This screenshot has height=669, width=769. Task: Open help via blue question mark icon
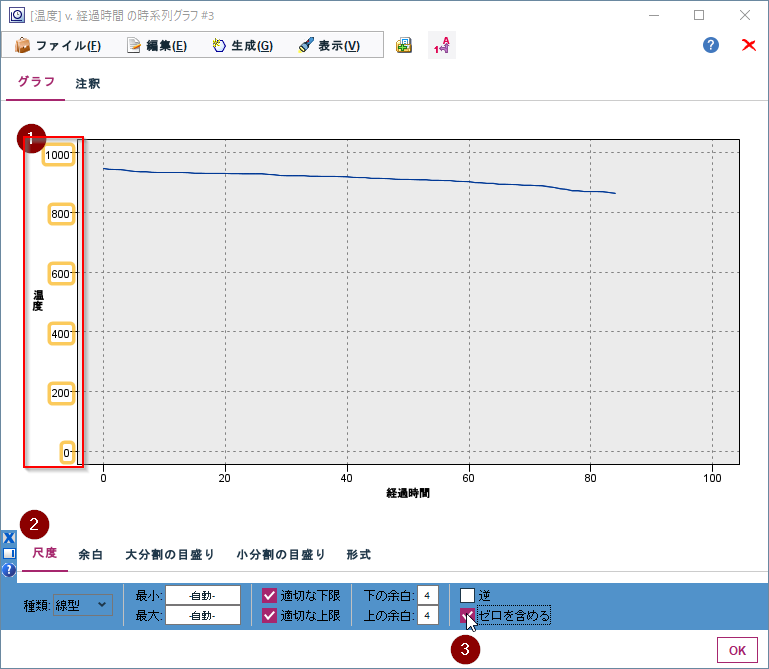711,45
